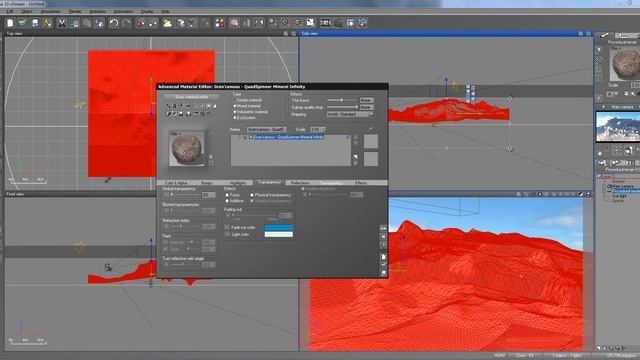Enable the Additive transparency effect
Screen dimensions: 640x360
tap(234, 201)
